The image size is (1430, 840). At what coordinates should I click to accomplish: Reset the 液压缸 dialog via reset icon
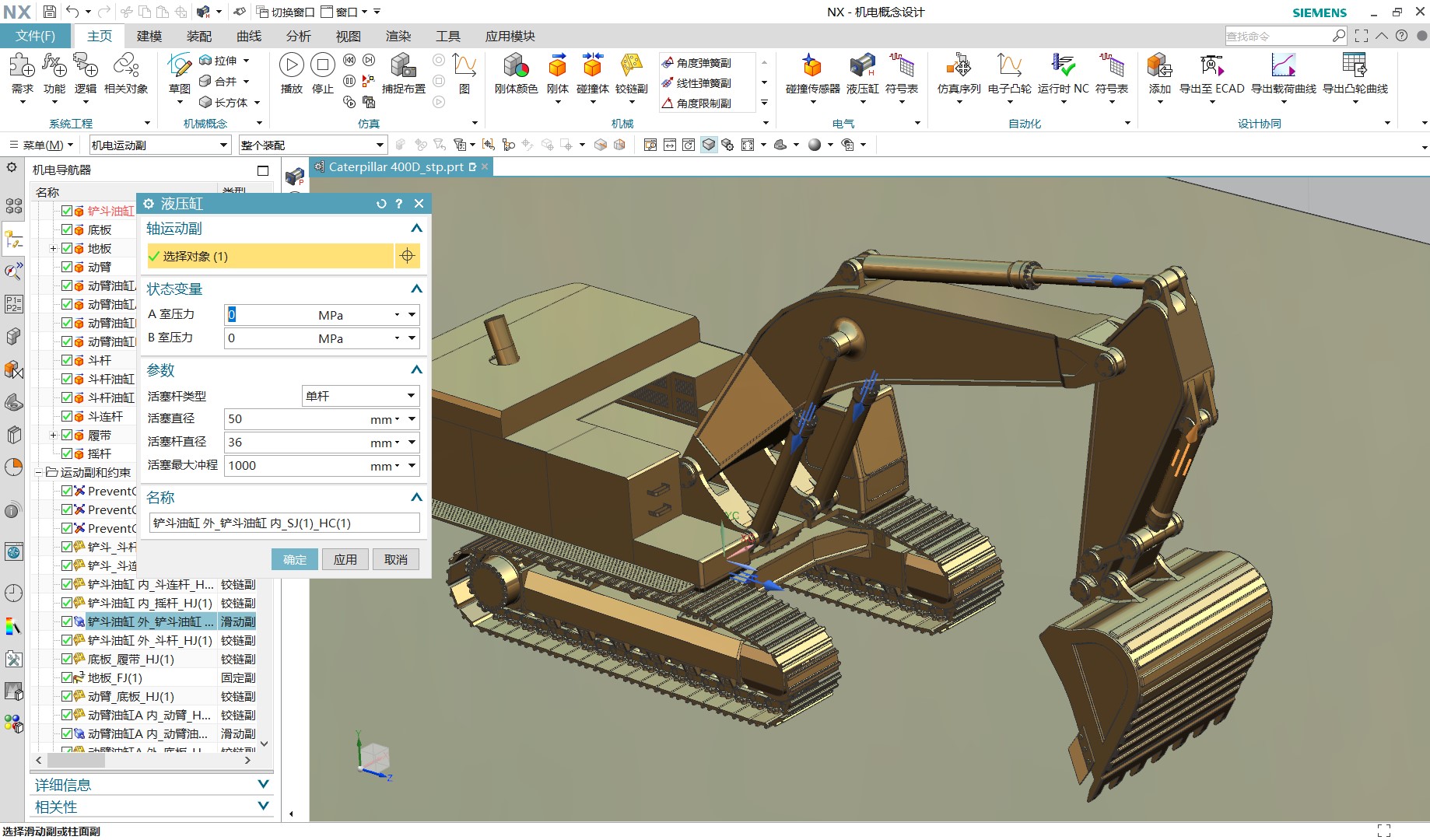pos(381,204)
